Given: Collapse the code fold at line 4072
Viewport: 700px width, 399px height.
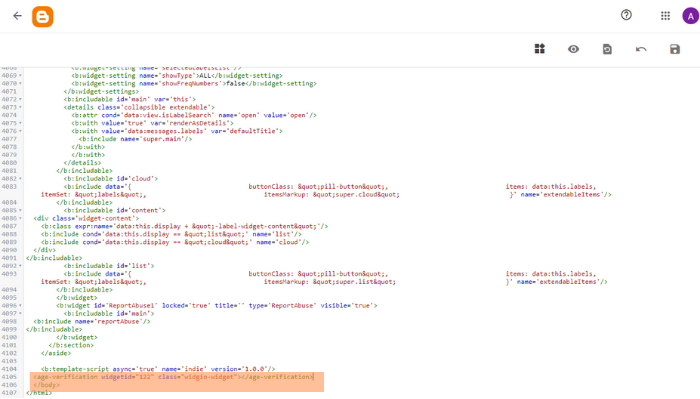Looking at the screenshot, I should tap(21, 100).
